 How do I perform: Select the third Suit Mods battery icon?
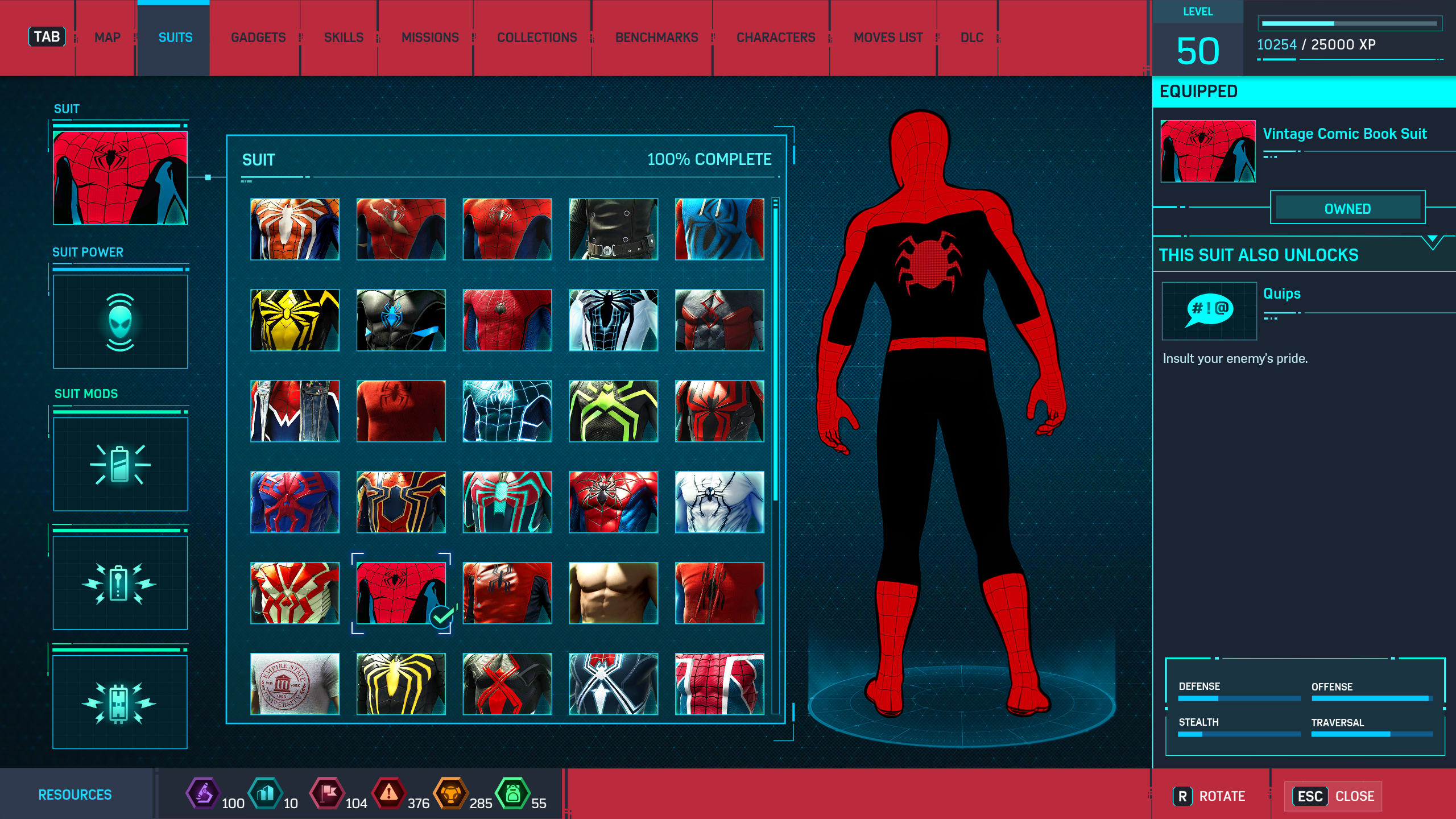tap(120, 702)
